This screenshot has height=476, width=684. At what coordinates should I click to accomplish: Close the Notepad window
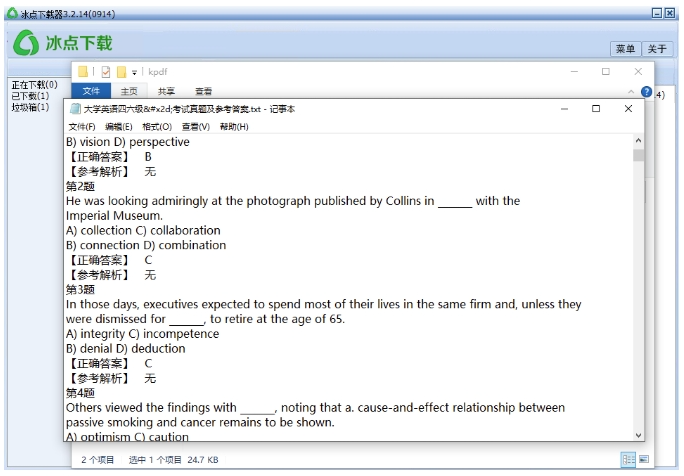click(628, 108)
